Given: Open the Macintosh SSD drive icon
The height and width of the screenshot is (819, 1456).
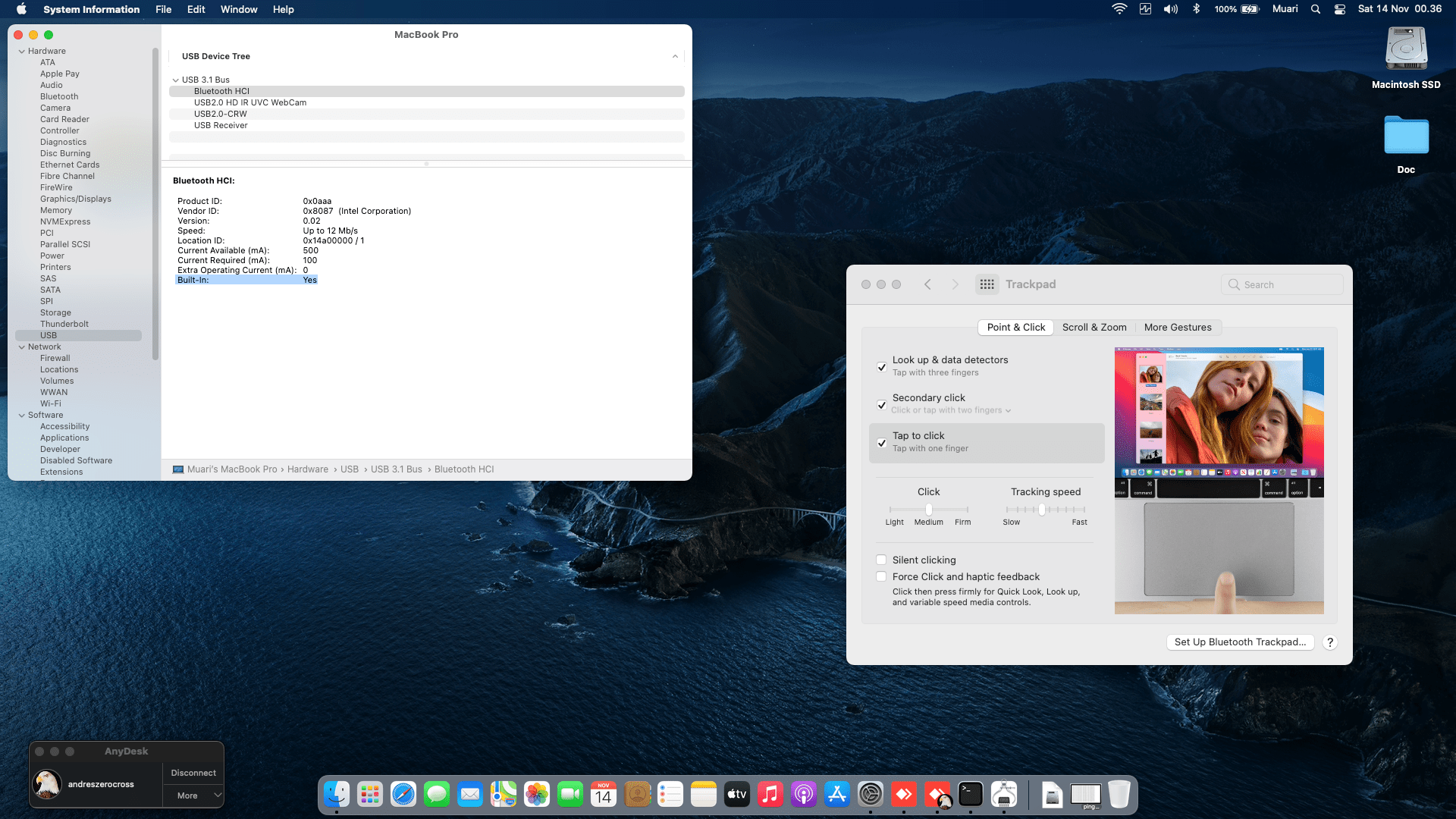Looking at the screenshot, I should click(1406, 50).
